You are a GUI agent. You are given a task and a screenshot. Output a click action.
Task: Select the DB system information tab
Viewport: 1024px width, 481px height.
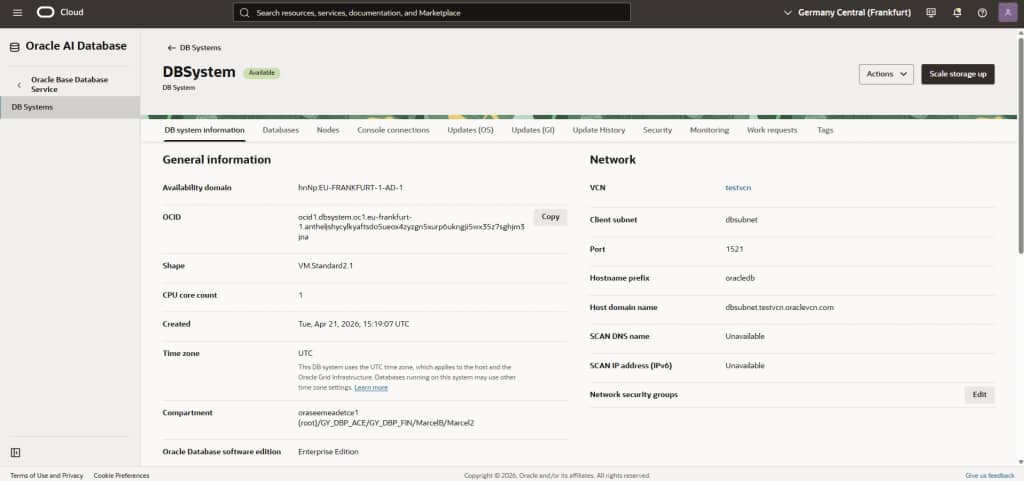[204, 131]
